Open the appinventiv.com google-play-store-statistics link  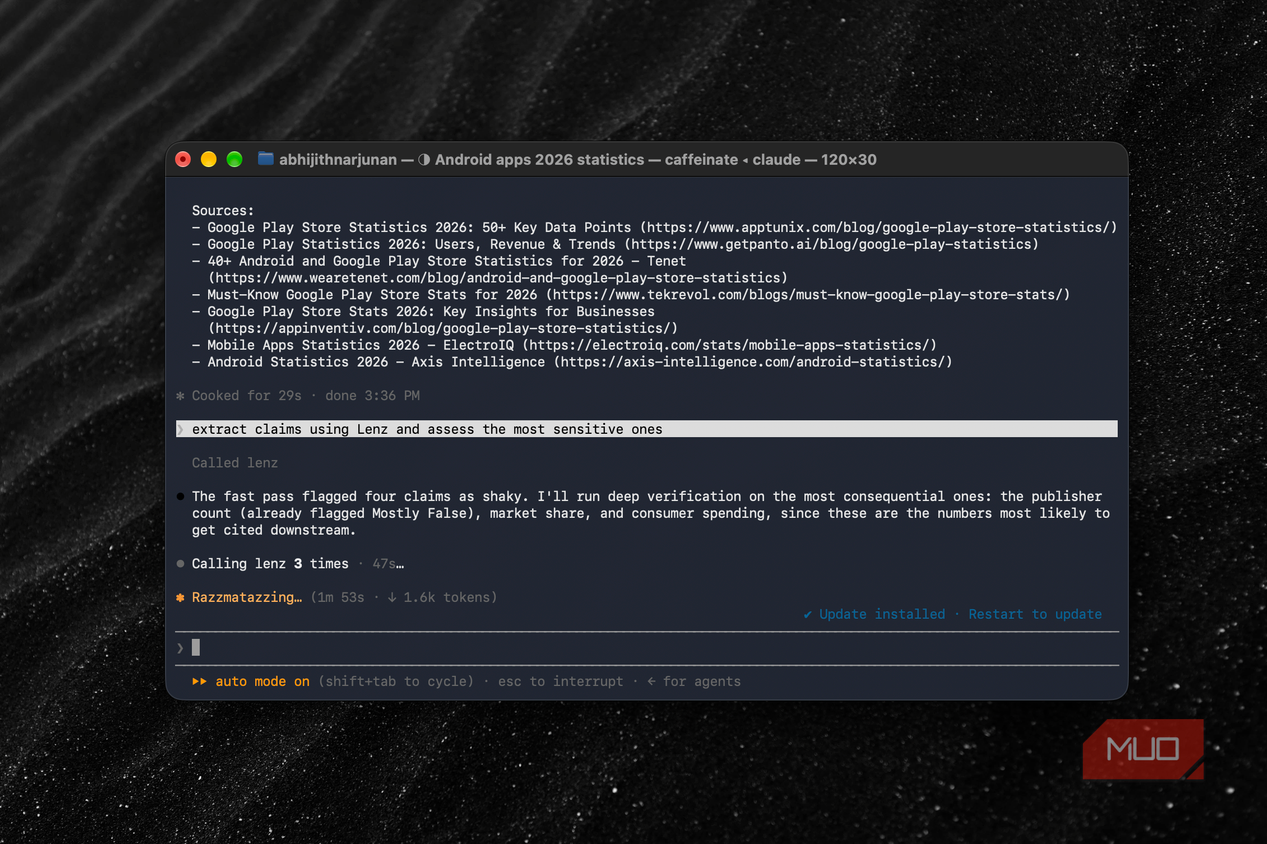click(x=442, y=328)
